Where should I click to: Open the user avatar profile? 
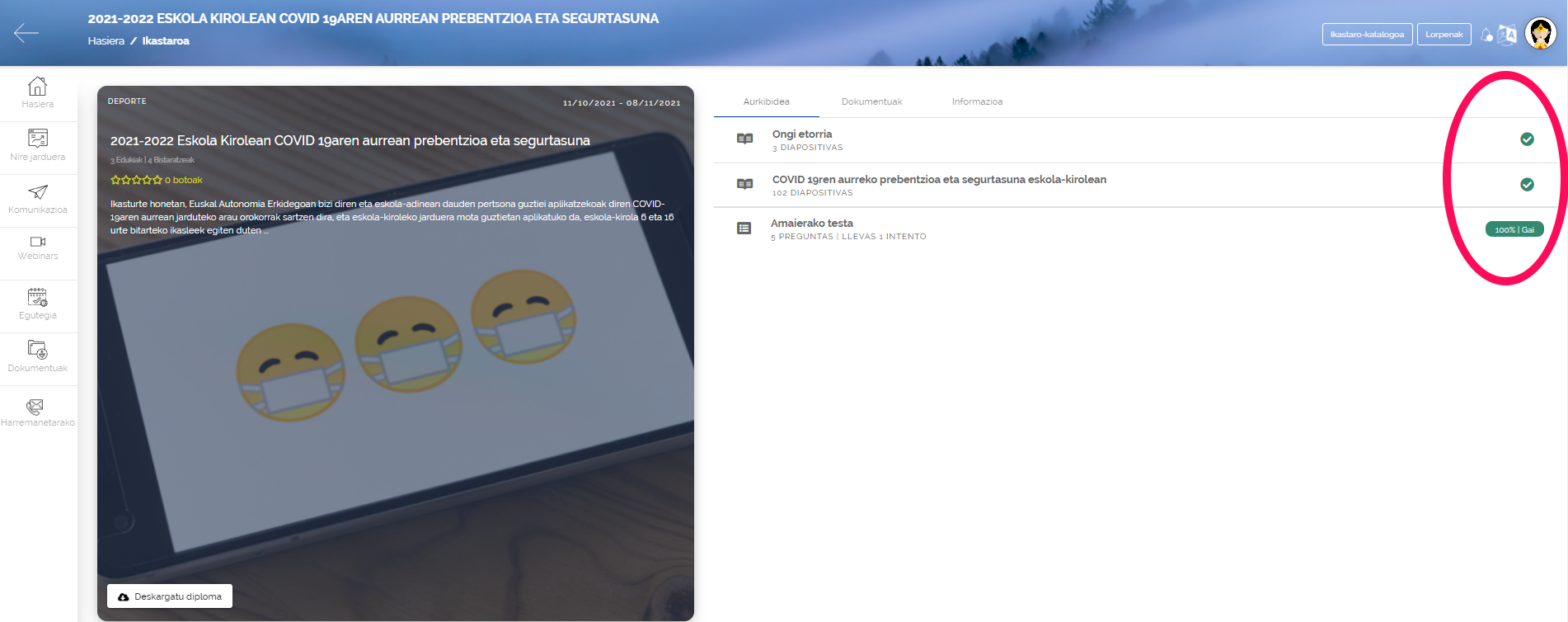pos(1540,34)
